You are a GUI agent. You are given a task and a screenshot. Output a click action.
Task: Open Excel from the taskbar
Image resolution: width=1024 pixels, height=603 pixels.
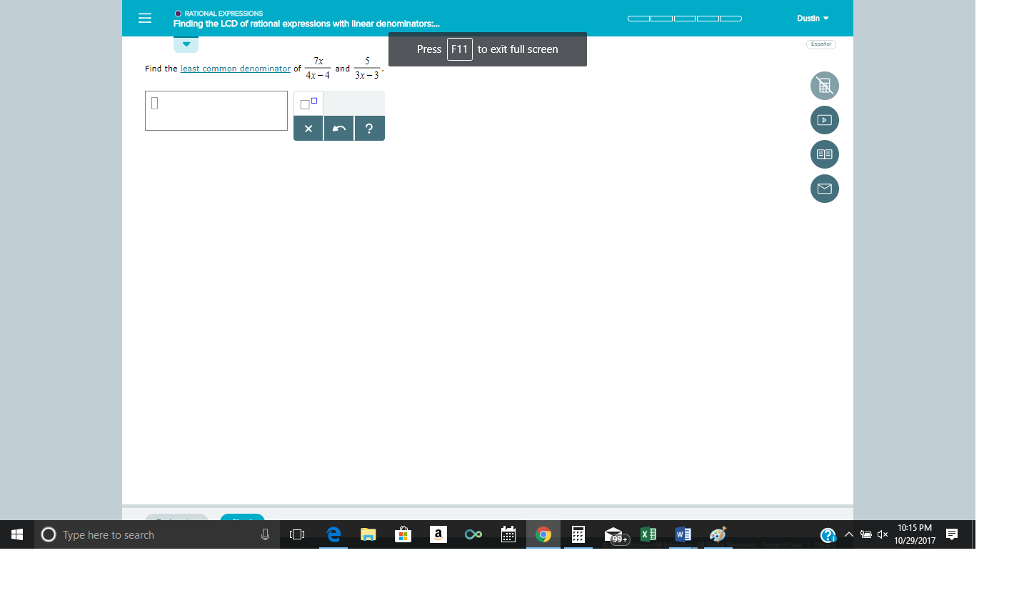pyautogui.click(x=648, y=534)
